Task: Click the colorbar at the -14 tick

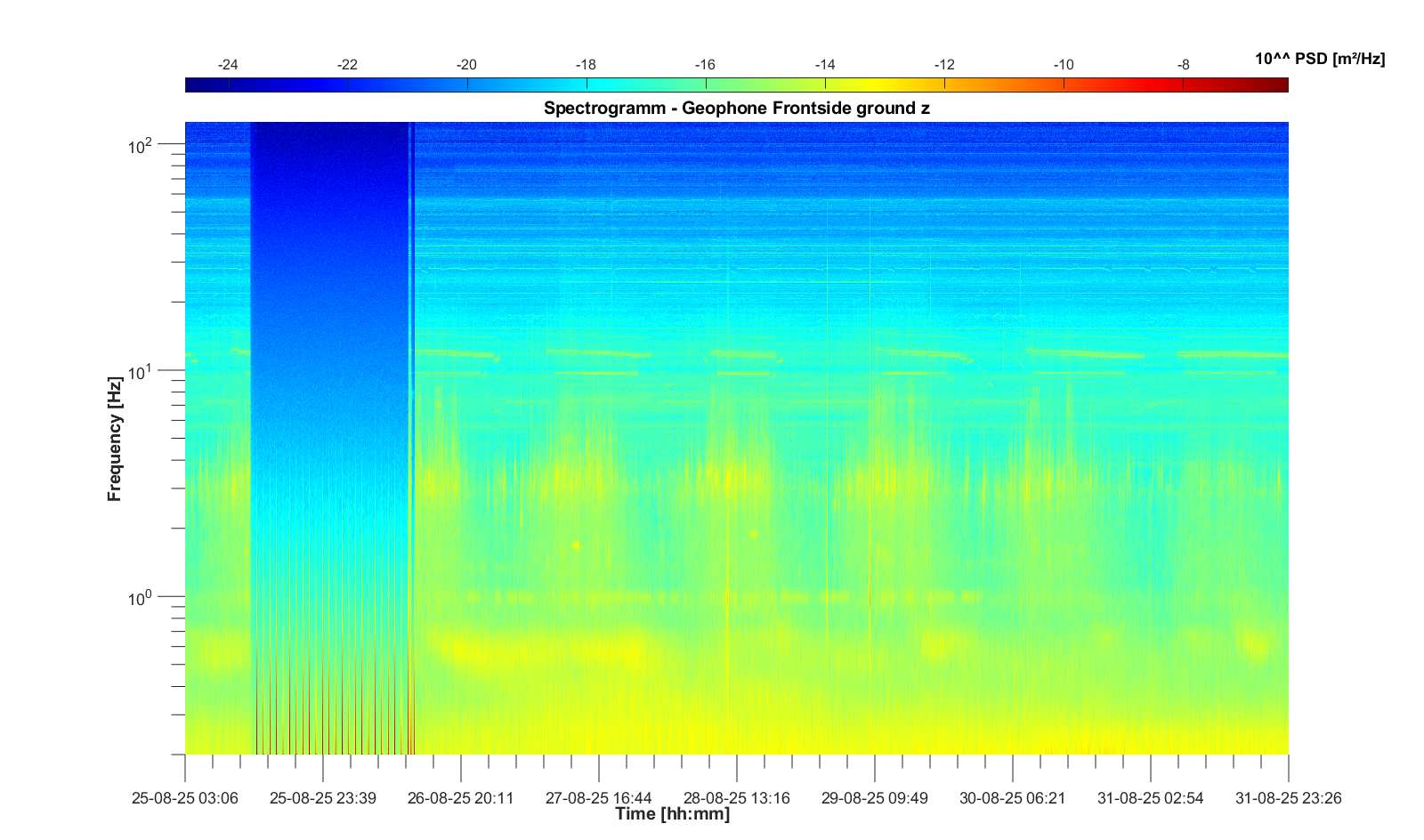Action: 825,85
